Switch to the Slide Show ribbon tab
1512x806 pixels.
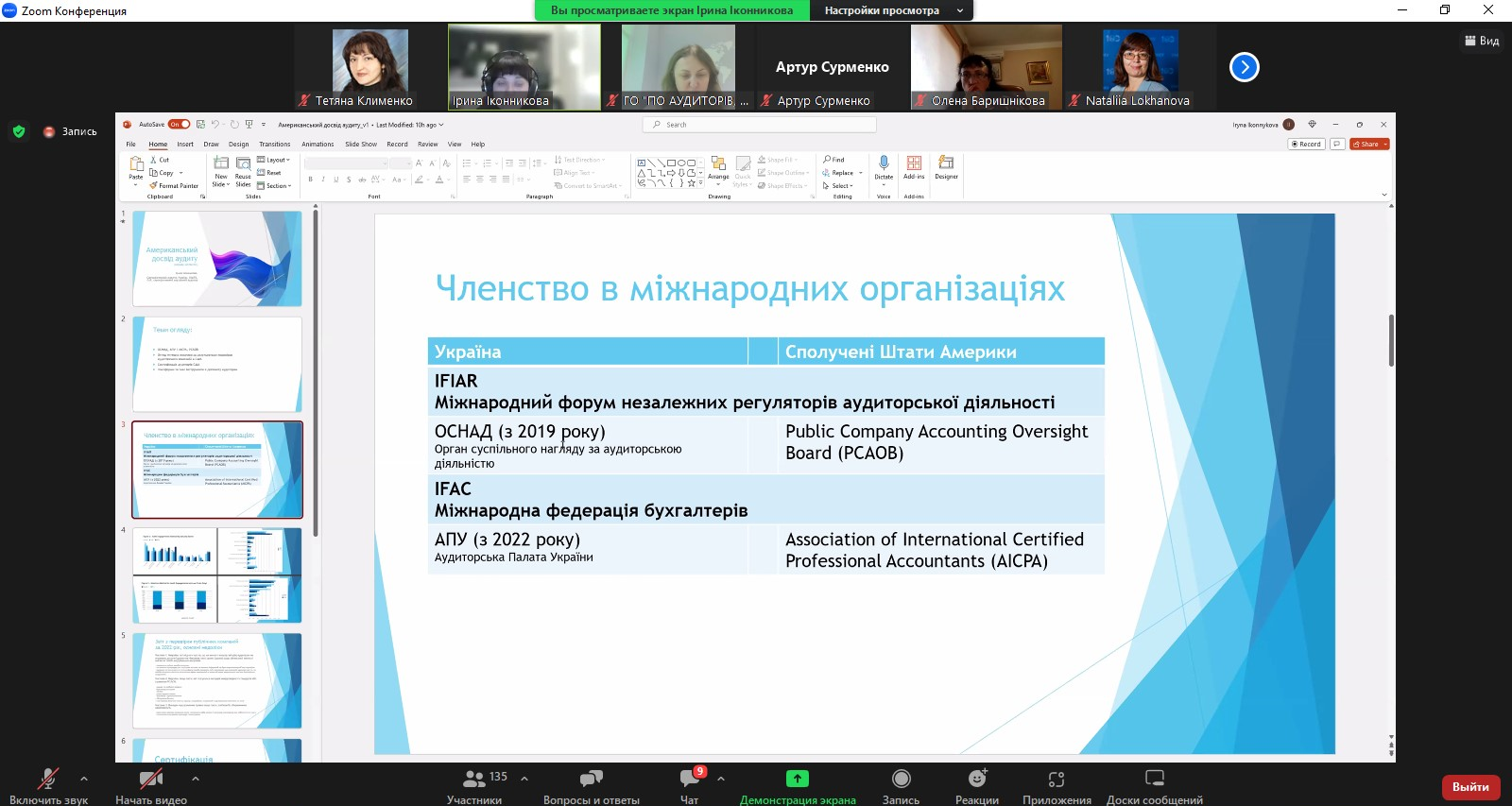[x=361, y=145]
